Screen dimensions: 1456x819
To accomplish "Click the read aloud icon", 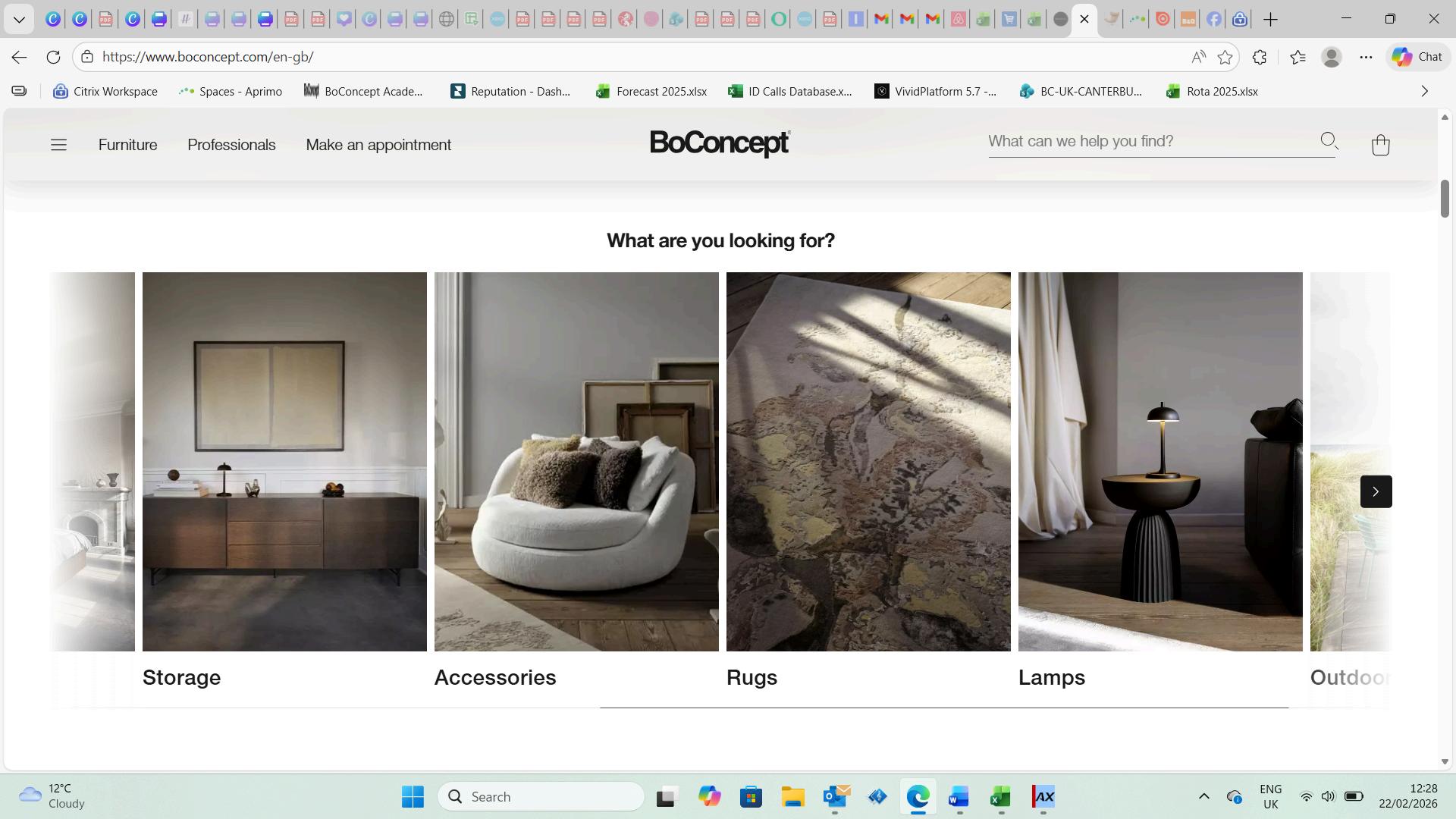I will click(x=1198, y=57).
